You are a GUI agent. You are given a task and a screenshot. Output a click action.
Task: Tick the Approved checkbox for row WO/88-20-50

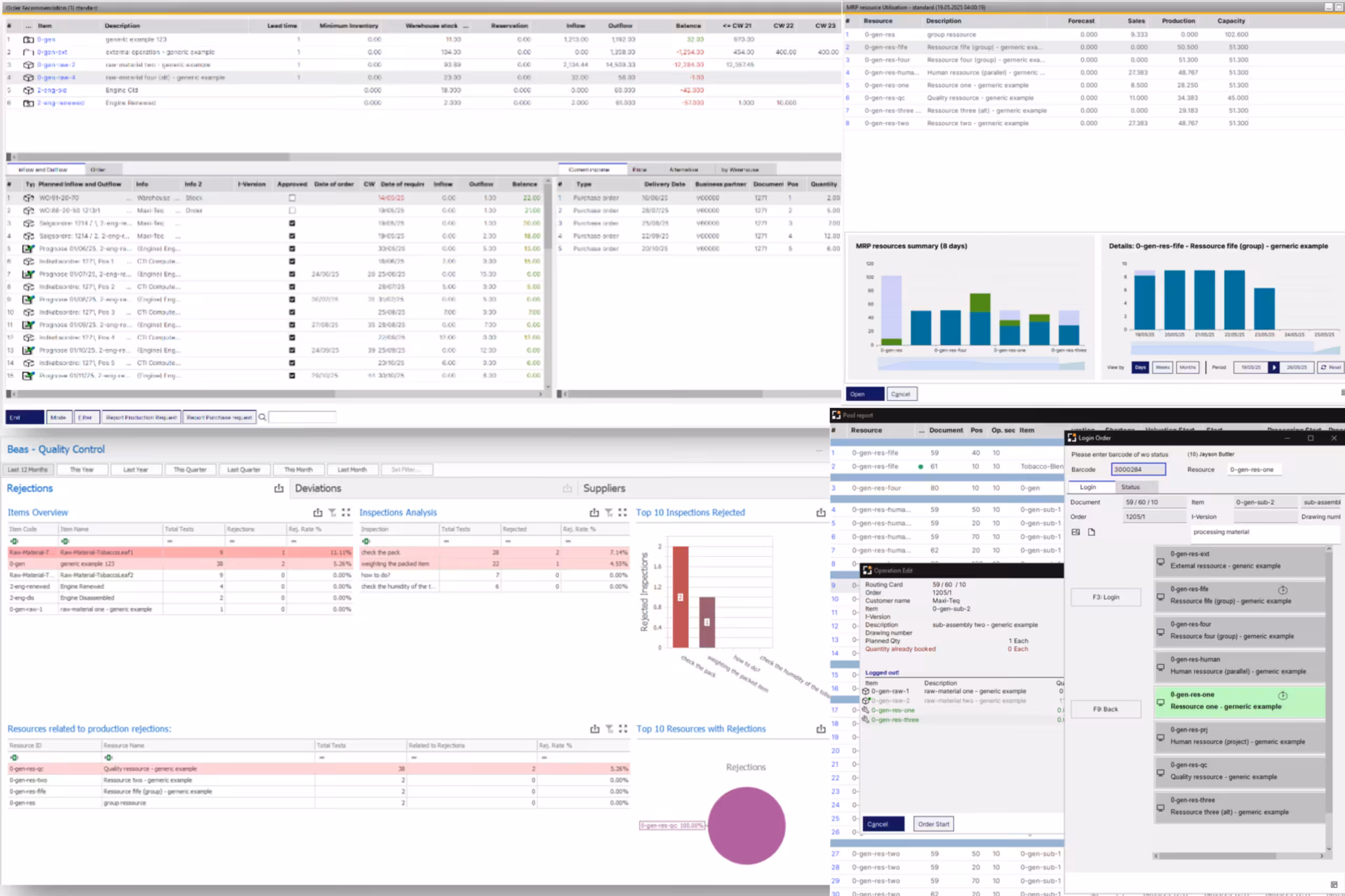point(292,210)
